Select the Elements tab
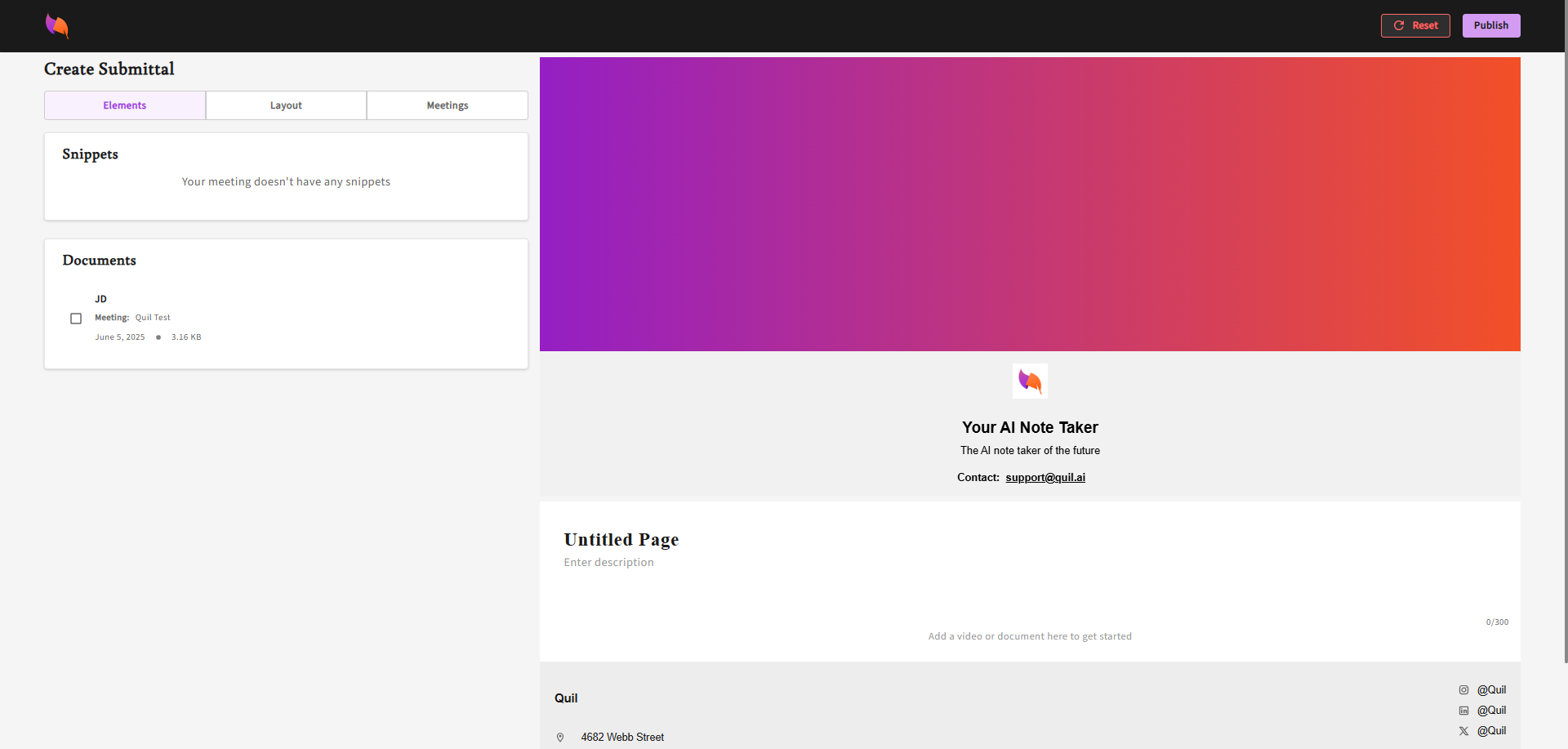1568x749 pixels. pyautogui.click(x=125, y=105)
